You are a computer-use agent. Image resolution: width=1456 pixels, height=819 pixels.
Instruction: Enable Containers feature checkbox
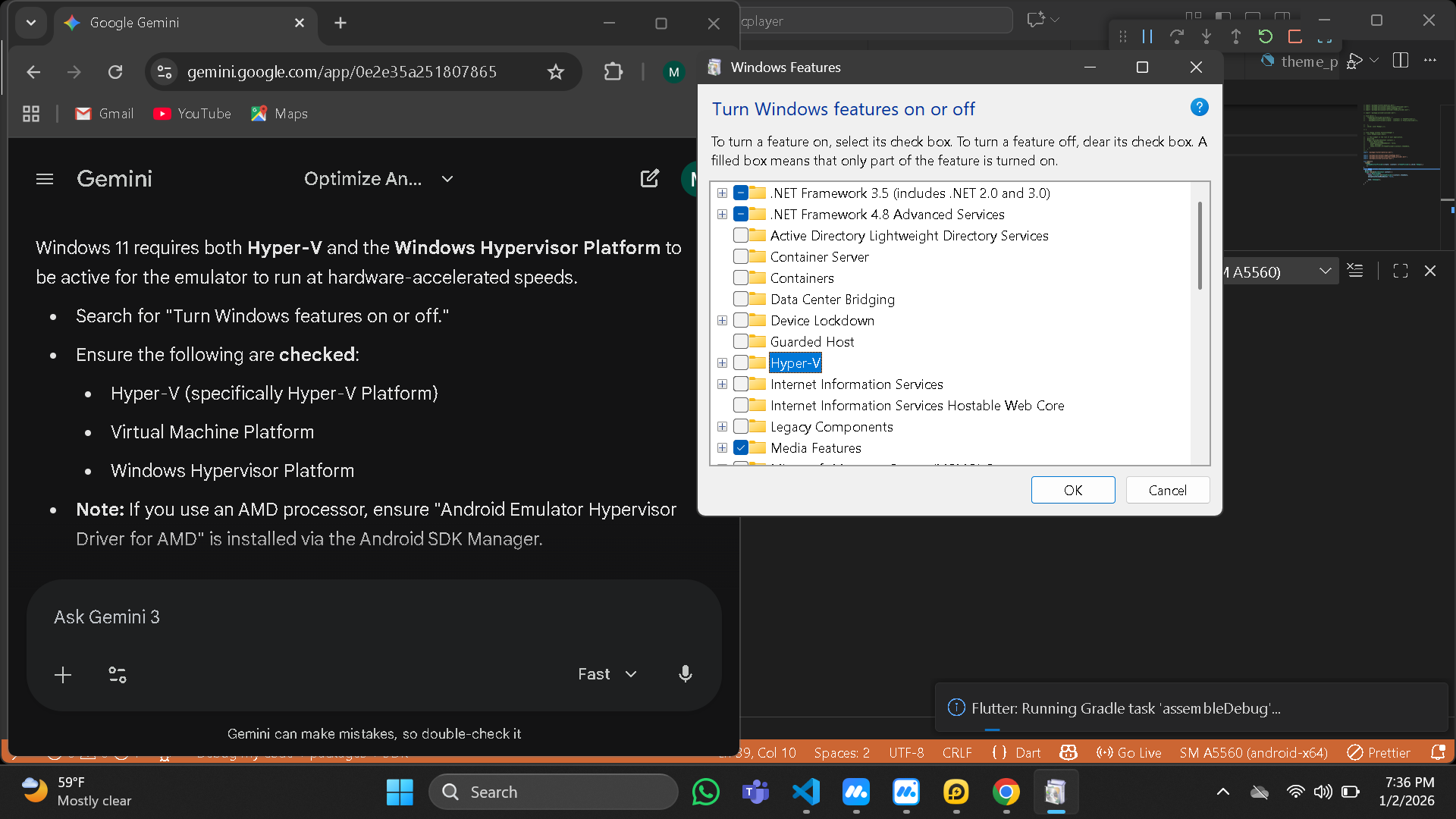[x=741, y=278]
